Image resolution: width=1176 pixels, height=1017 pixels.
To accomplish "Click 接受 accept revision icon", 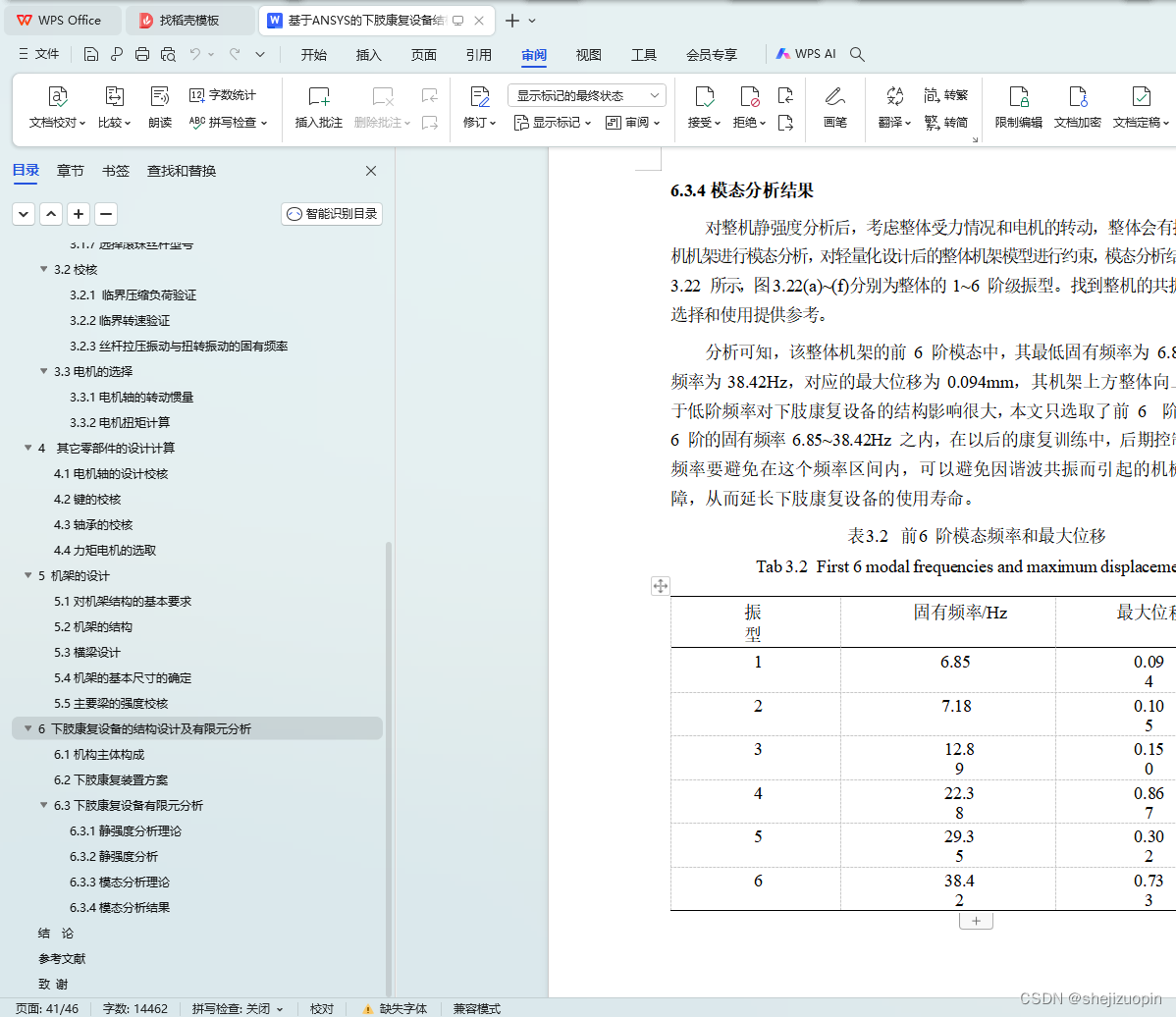I will pyautogui.click(x=704, y=97).
